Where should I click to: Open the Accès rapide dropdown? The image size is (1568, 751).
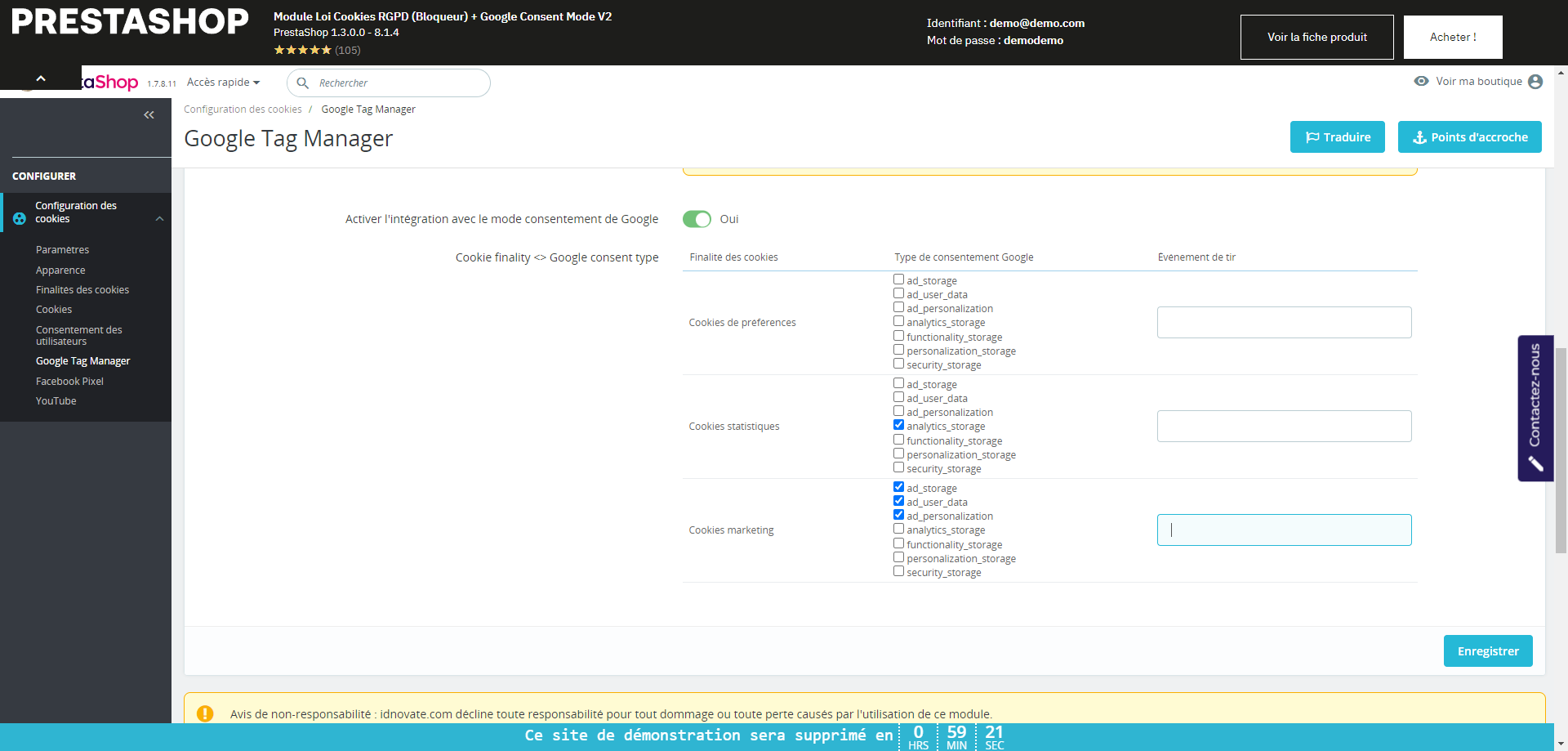tap(223, 83)
